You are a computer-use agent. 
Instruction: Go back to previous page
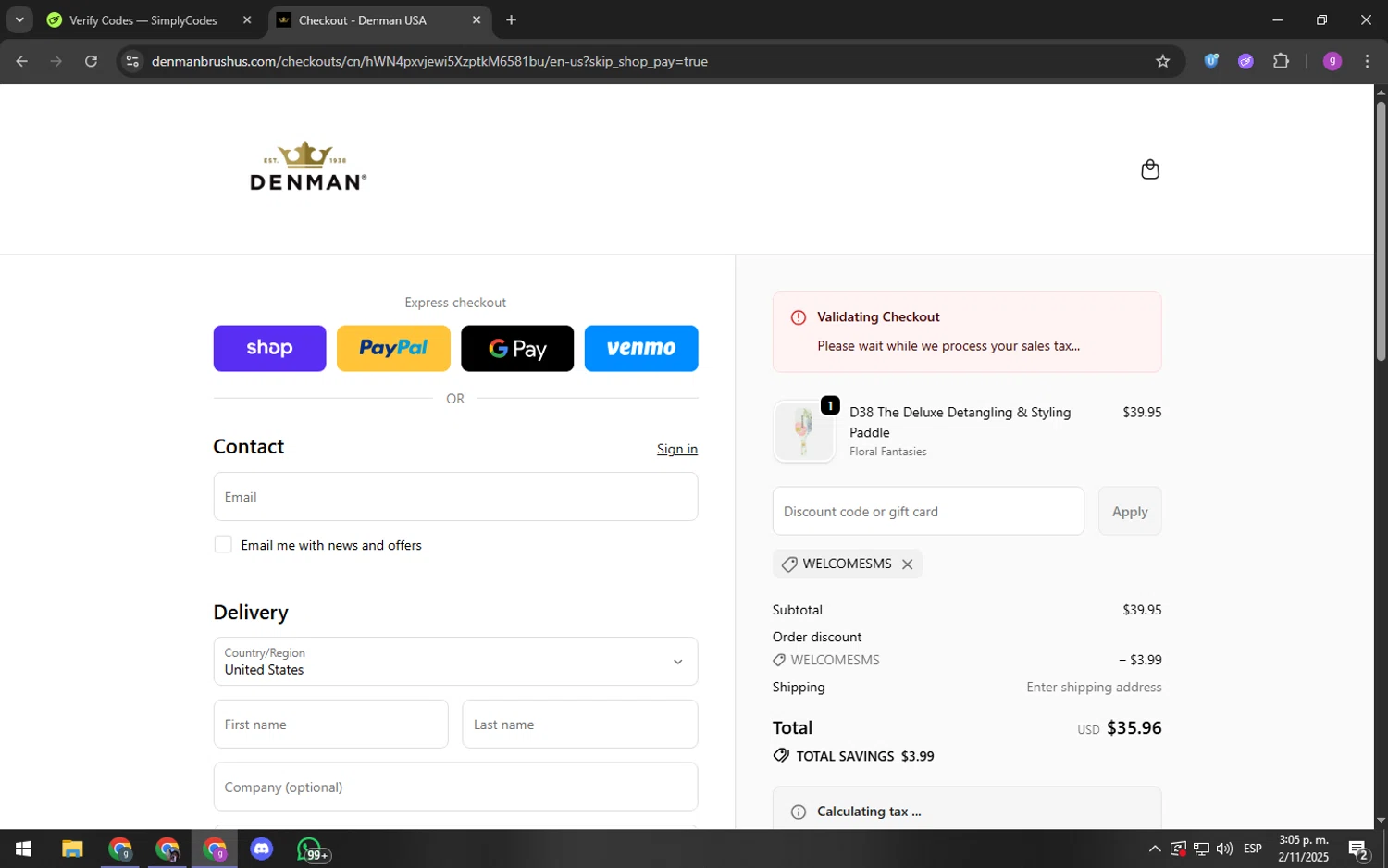click(x=21, y=61)
